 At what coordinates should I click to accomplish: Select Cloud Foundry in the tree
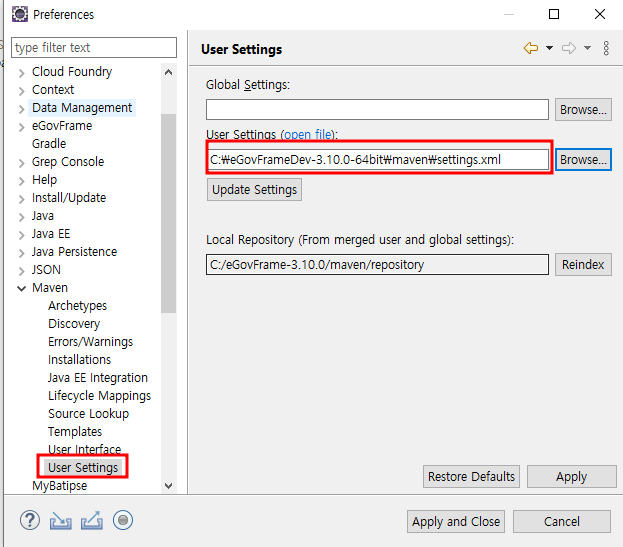[72, 72]
